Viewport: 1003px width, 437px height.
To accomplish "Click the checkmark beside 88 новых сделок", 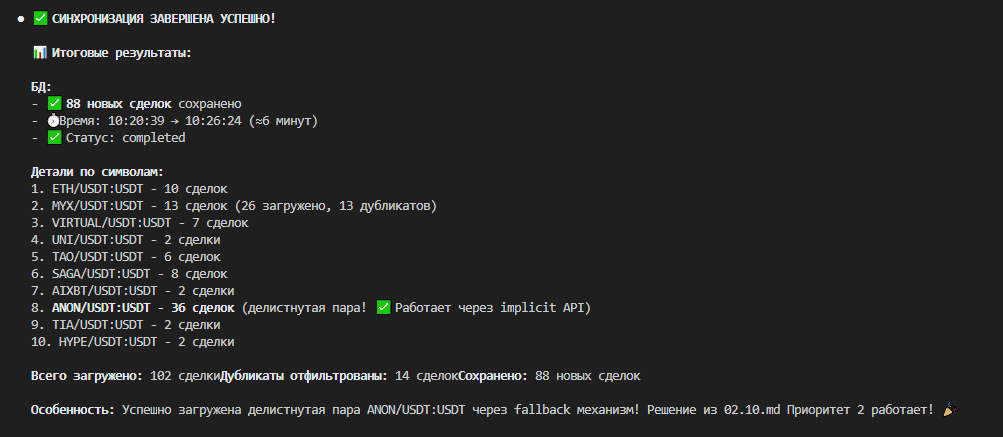I will (55, 104).
